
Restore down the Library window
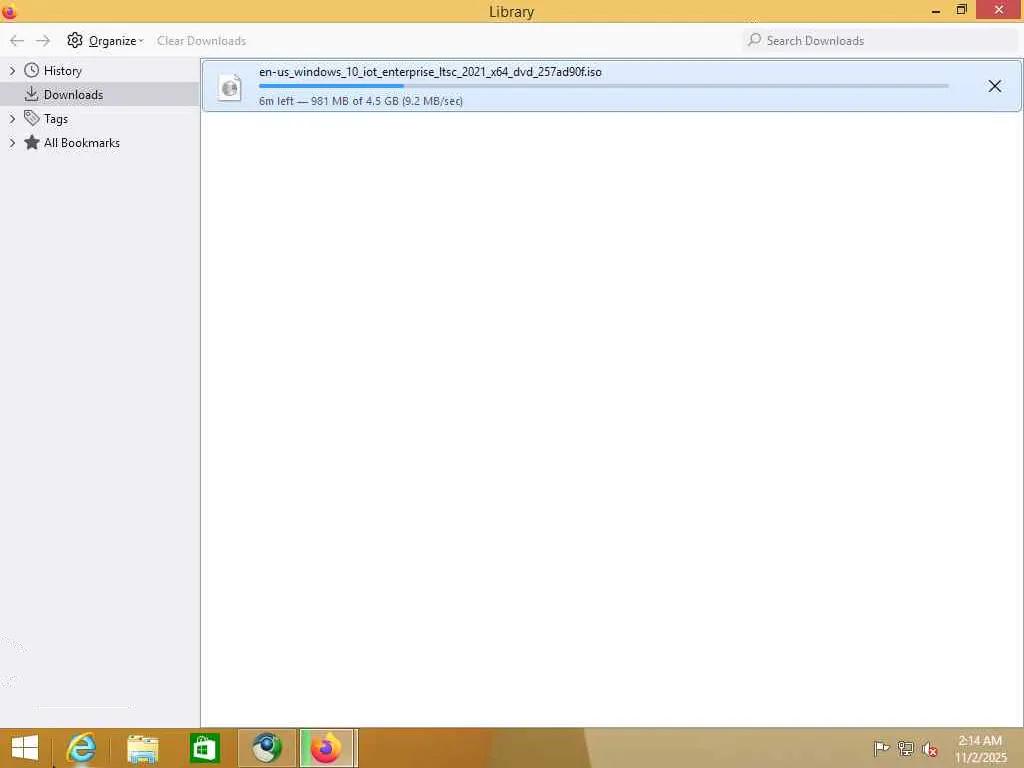pos(961,10)
